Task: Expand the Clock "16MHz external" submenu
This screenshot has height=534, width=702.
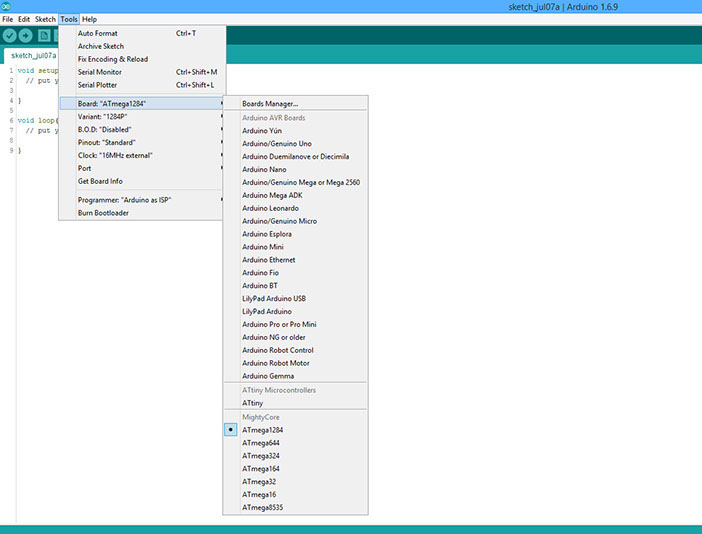Action: click(x=141, y=155)
